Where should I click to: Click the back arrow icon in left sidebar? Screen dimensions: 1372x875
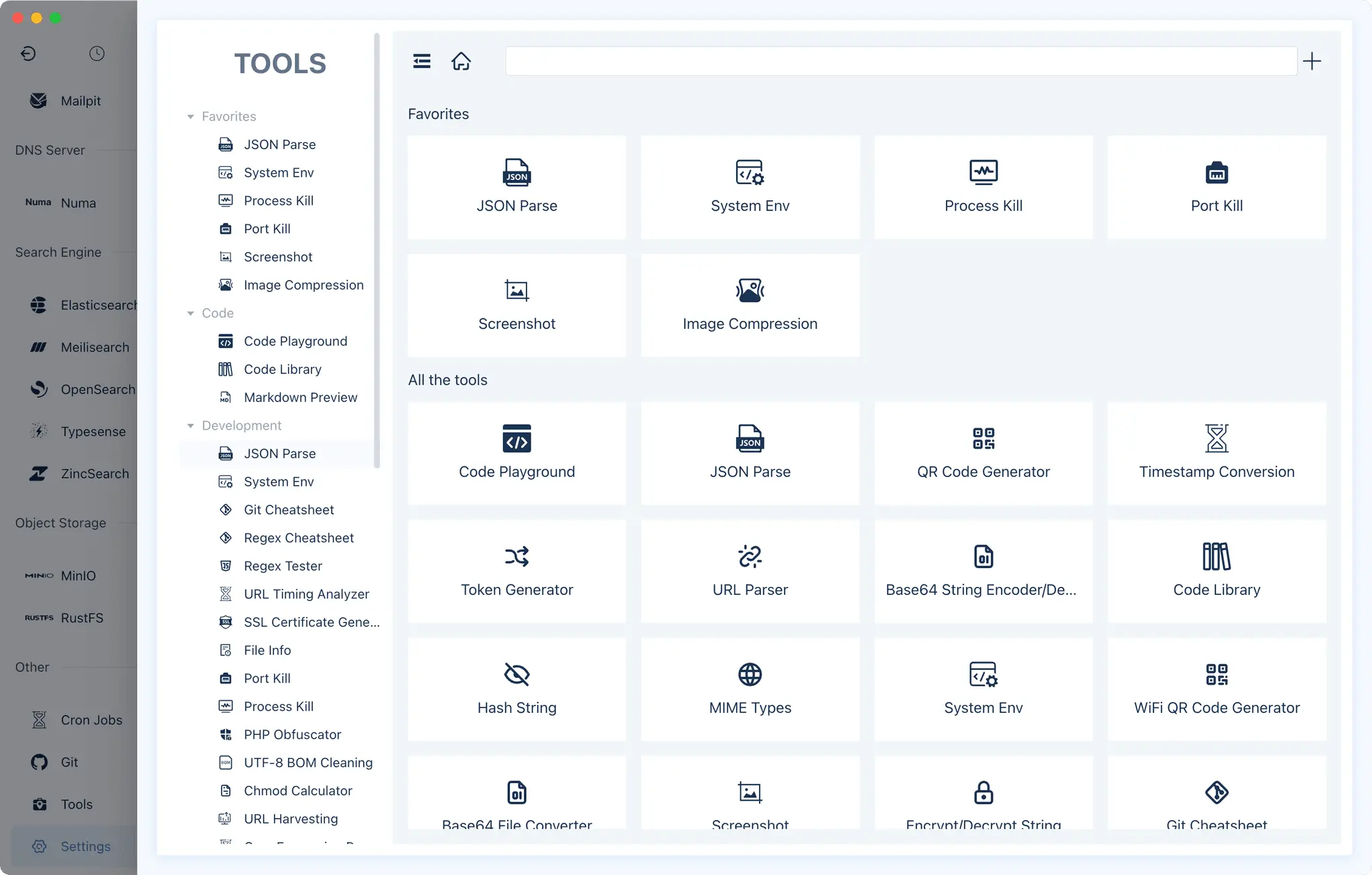tap(28, 54)
